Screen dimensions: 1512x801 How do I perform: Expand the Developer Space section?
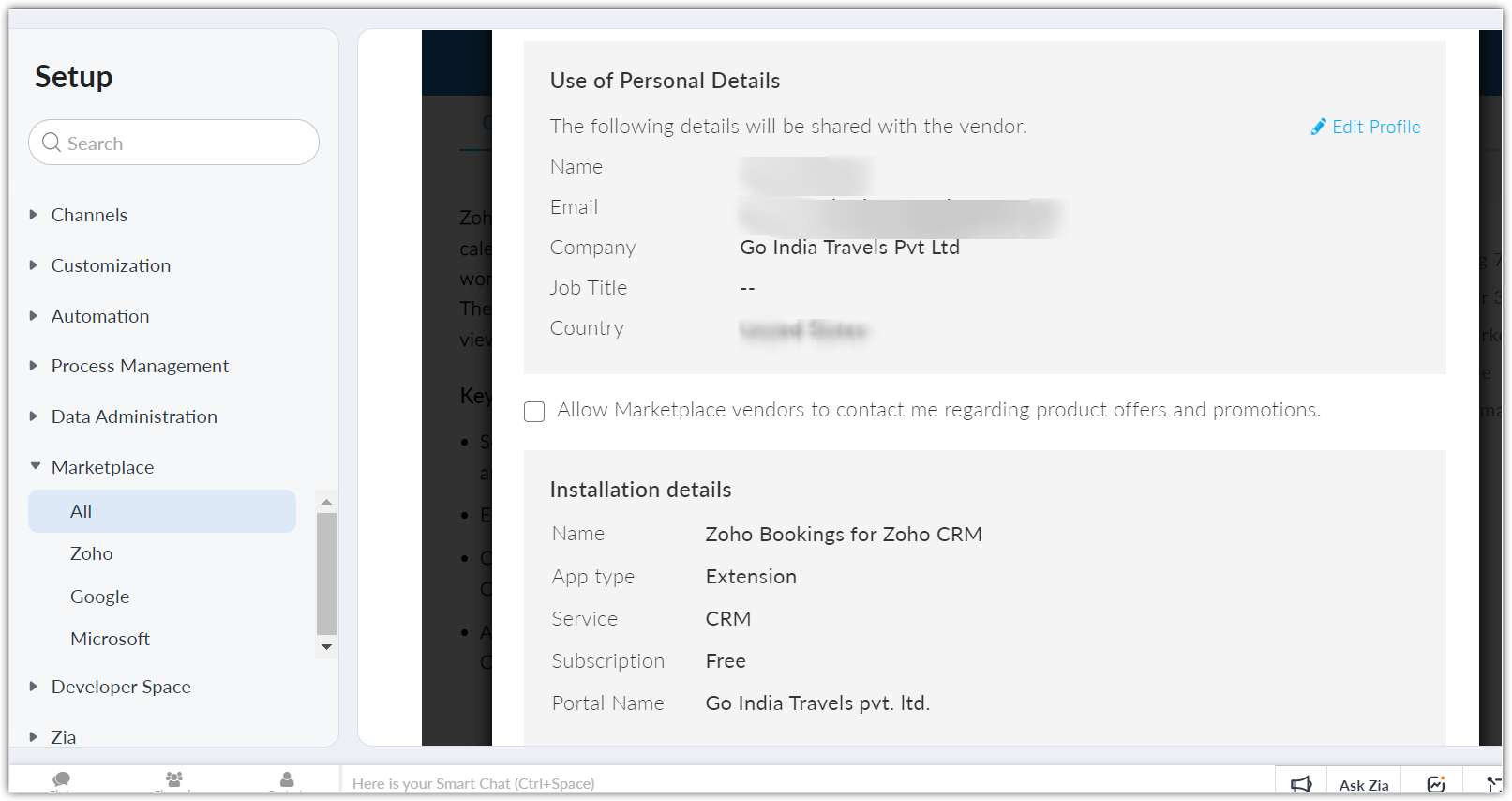tap(34, 687)
